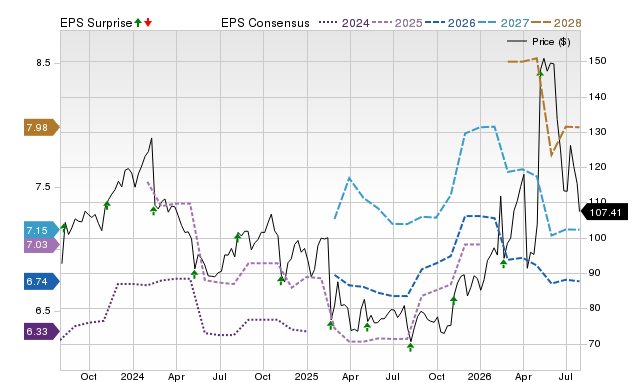Select the 2027 light blue dashed legend entry
Viewport: 640px width, 382px height.
point(503,23)
